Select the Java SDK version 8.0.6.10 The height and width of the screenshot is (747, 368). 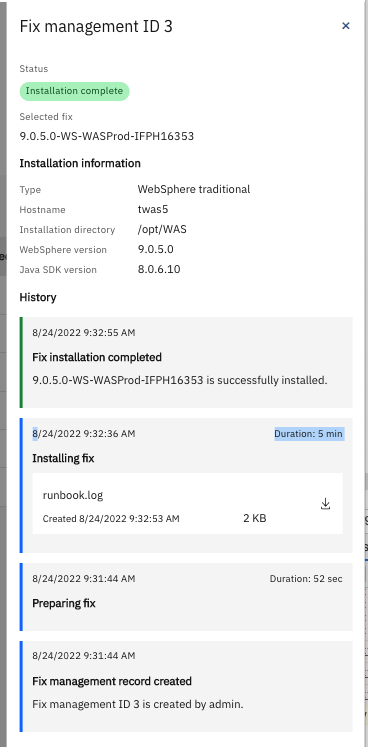[x=159, y=270]
